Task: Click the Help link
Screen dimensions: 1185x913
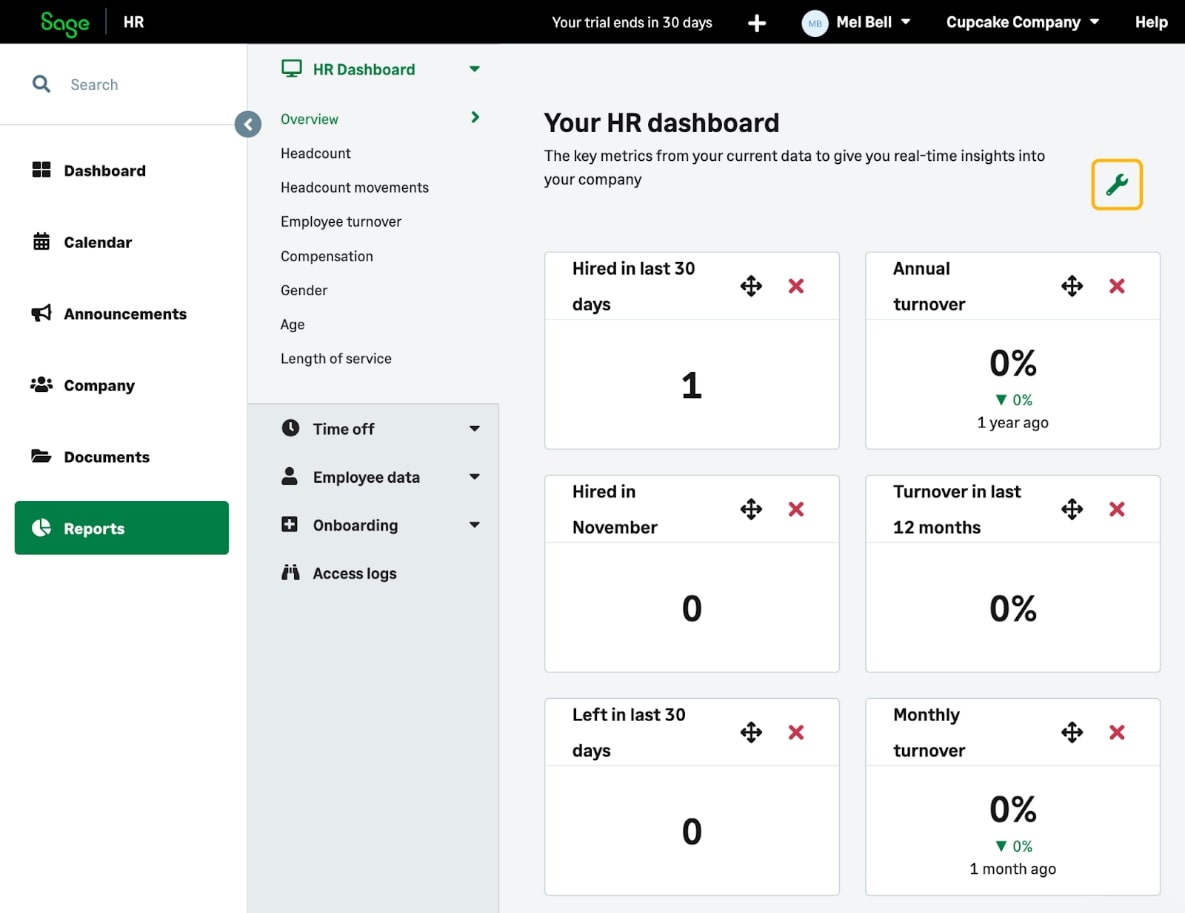Action: coord(1151,22)
